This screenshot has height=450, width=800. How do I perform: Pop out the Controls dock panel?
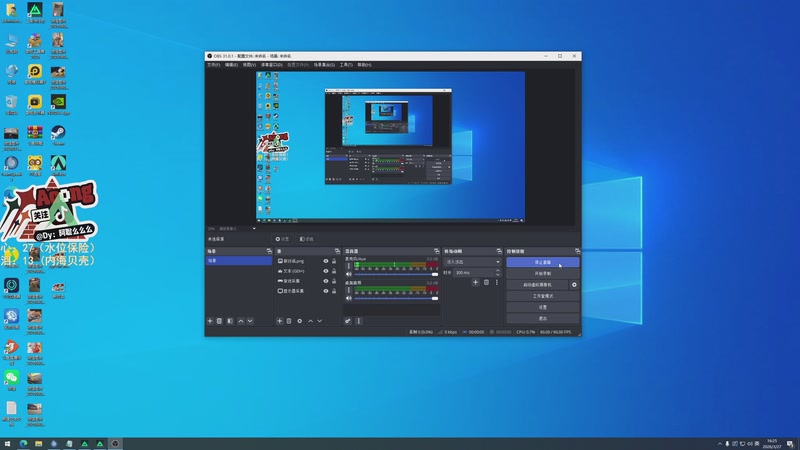[577, 251]
